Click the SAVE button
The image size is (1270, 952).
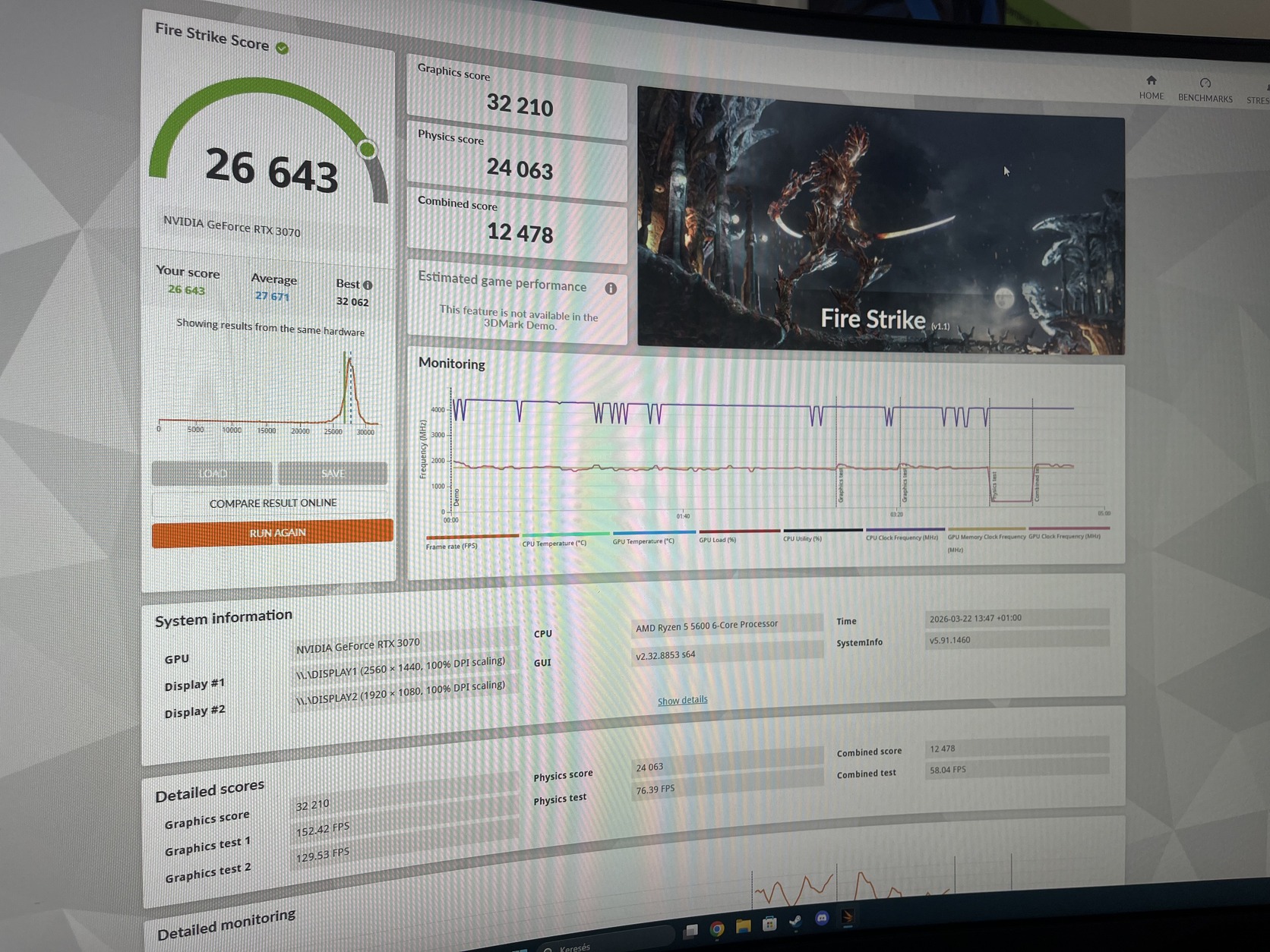333,473
